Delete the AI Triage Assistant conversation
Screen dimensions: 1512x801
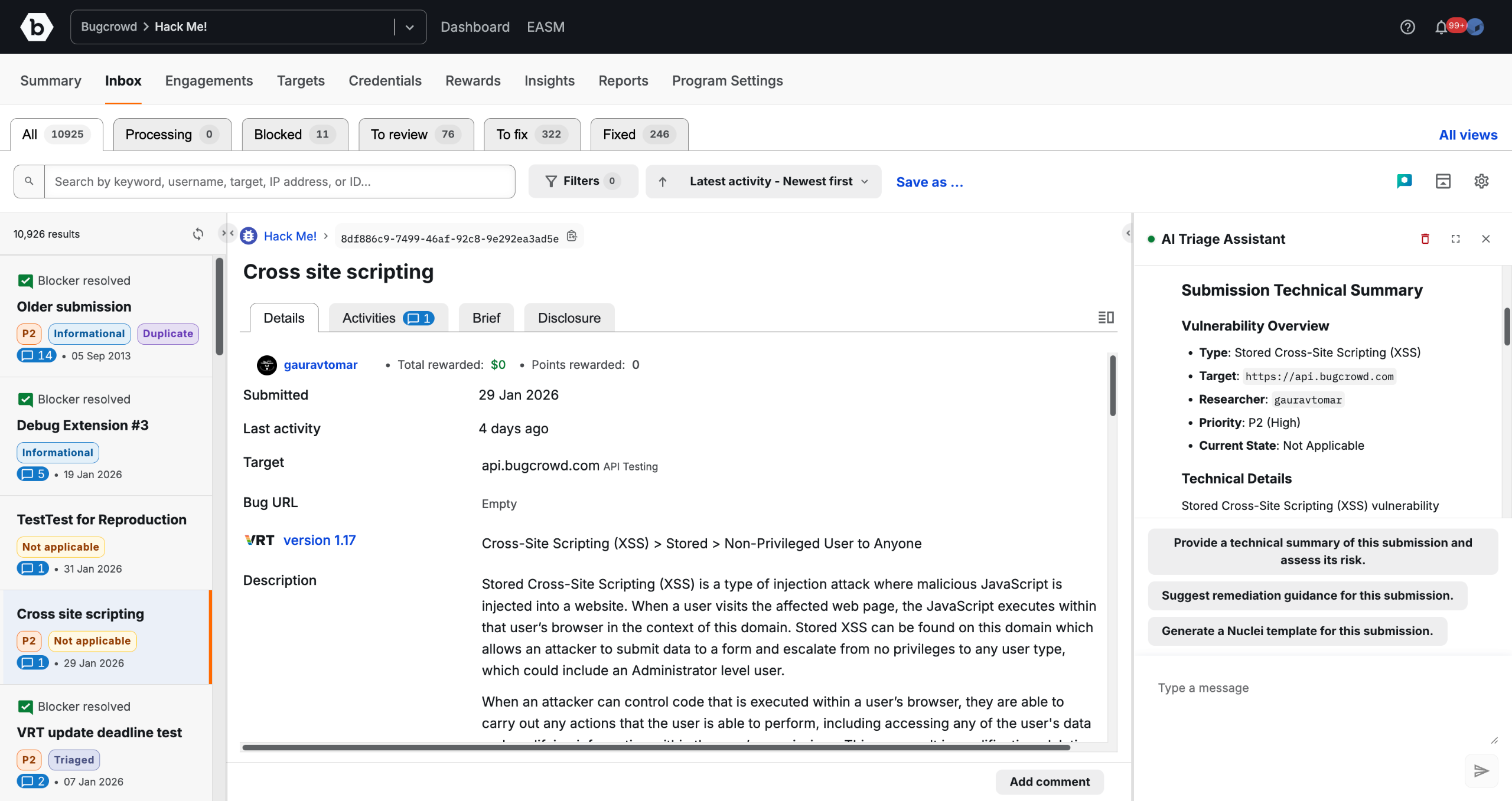coord(1425,239)
